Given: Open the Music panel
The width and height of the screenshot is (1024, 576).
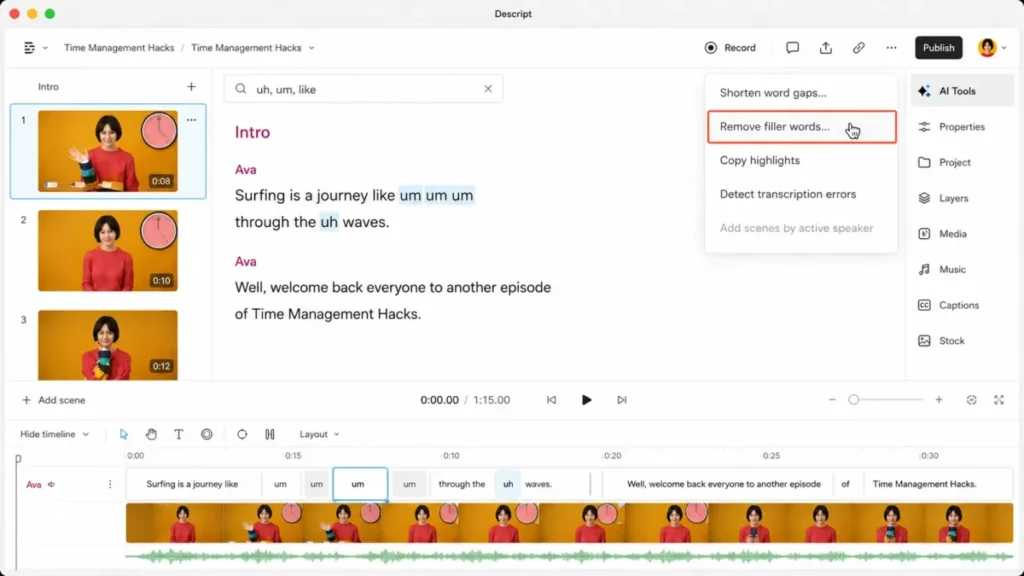Looking at the screenshot, I should [961, 269].
